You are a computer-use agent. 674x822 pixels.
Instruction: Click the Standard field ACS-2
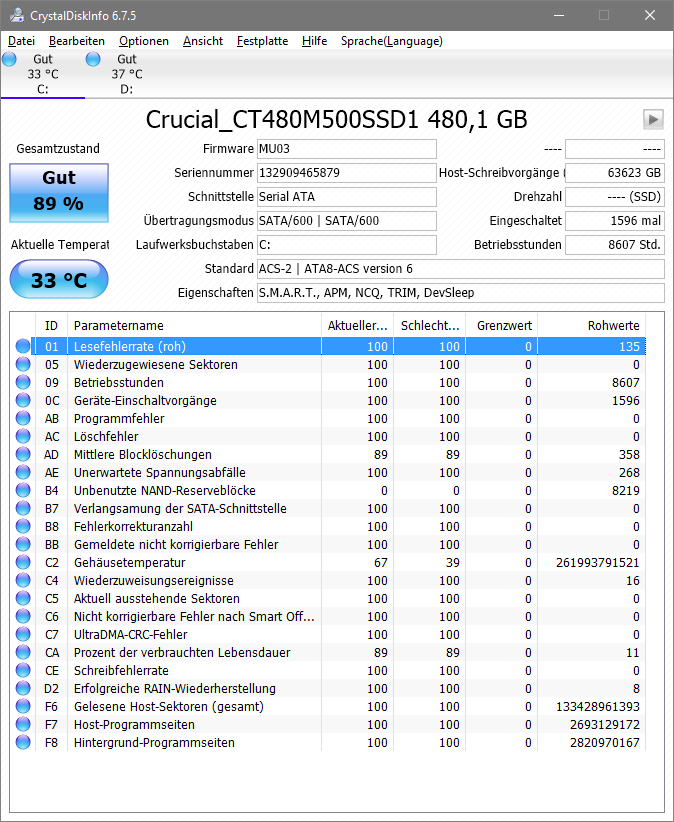pyautogui.click(x=461, y=269)
